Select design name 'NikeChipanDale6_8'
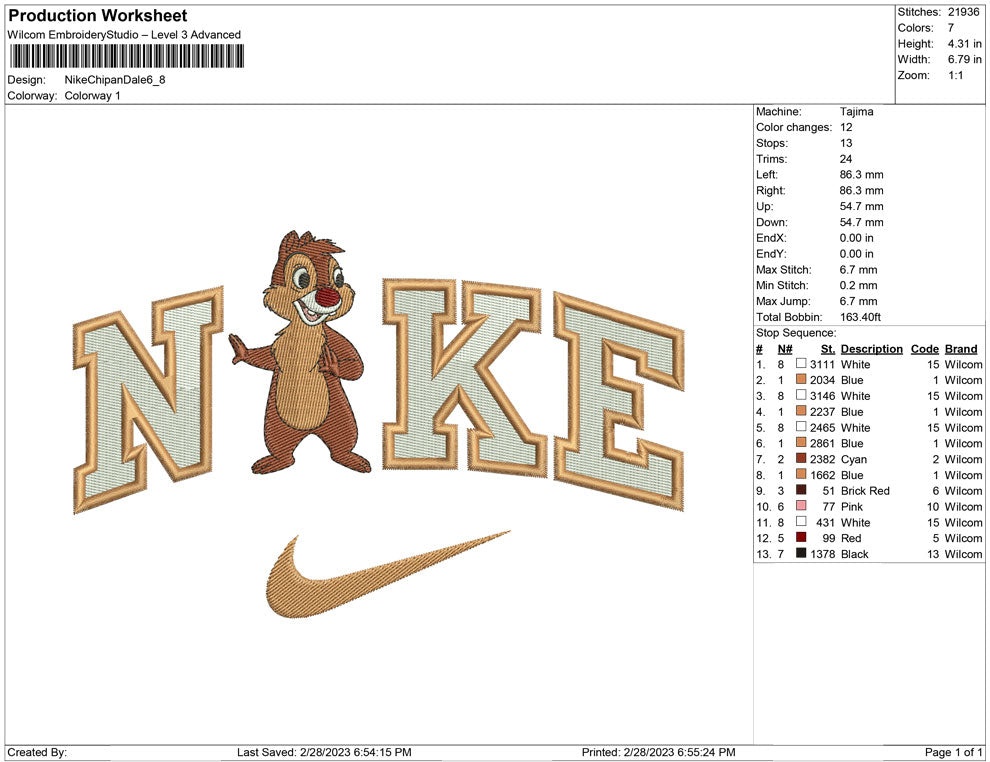 coord(115,80)
